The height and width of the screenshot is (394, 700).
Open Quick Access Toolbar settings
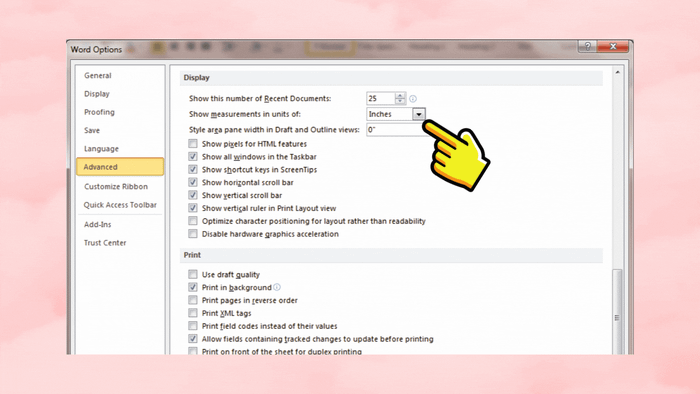click(x=120, y=205)
